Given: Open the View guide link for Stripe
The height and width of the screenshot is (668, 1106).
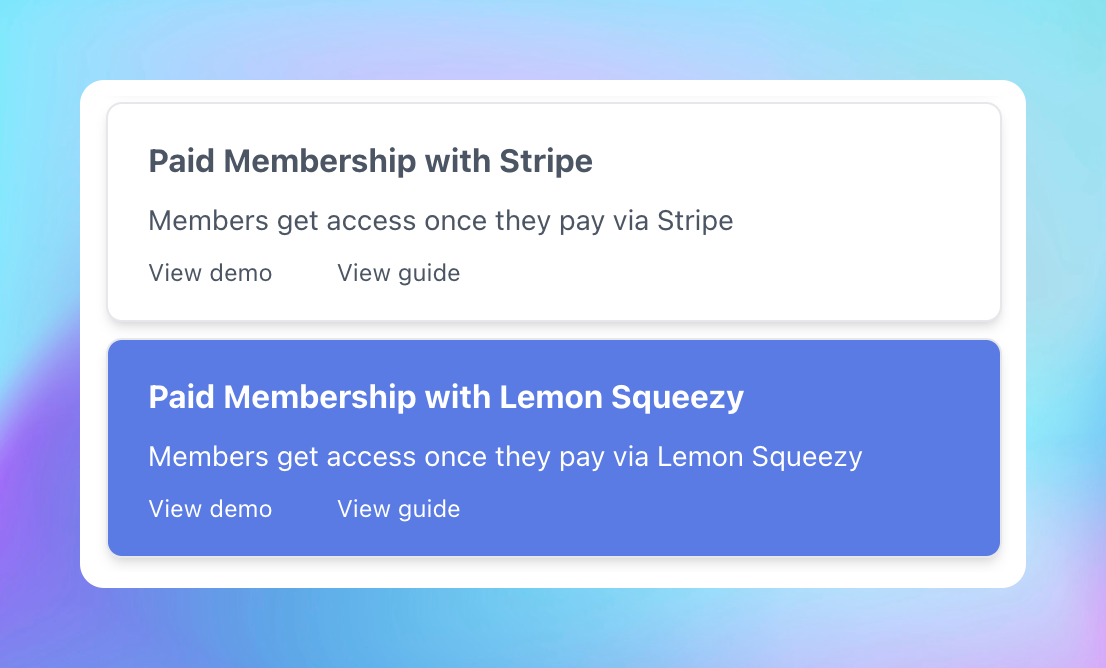Looking at the screenshot, I should click(x=398, y=273).
